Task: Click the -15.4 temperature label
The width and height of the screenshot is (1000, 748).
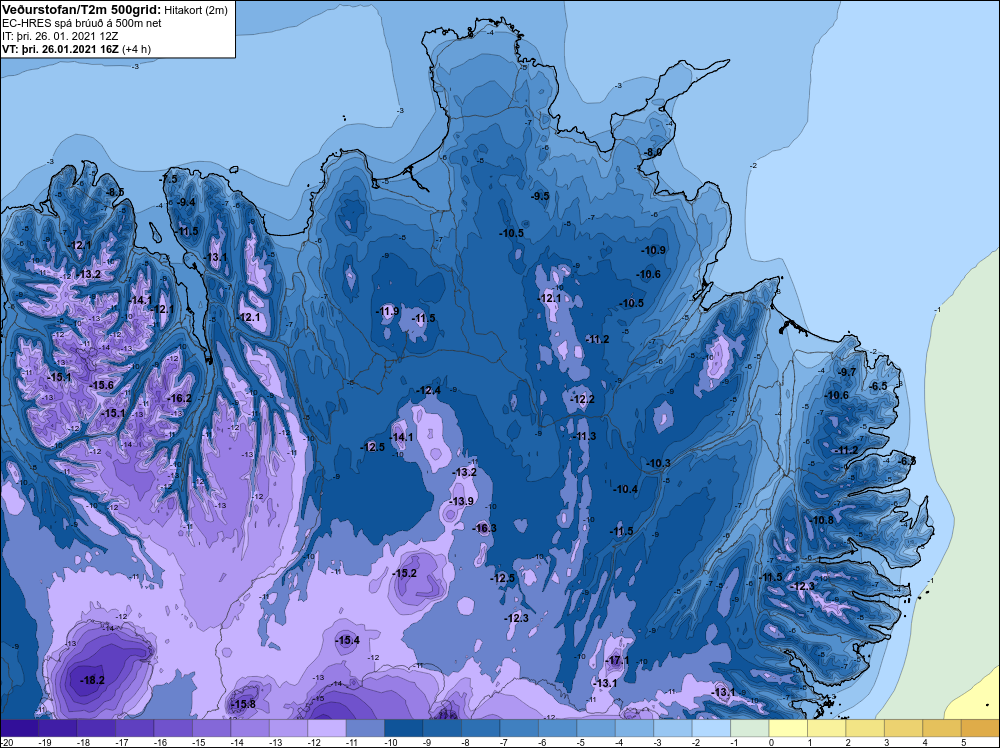Action: (348, 640)
